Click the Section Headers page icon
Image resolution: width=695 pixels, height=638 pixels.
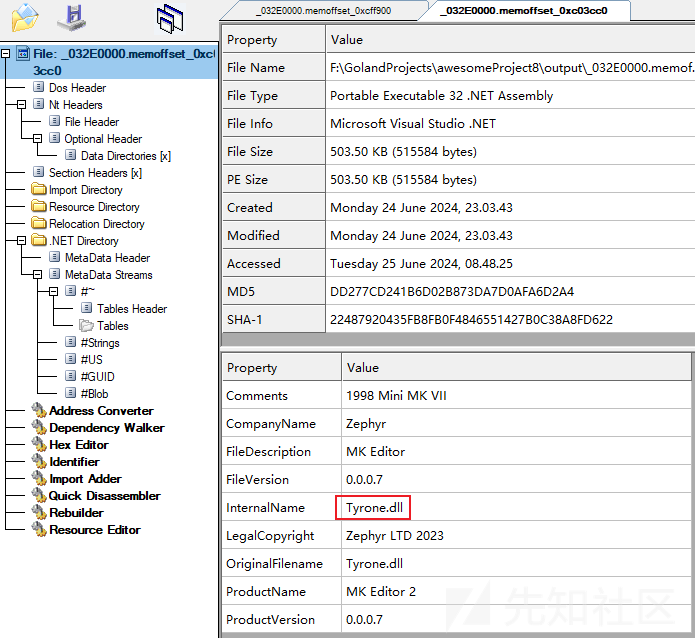point(39,172)
